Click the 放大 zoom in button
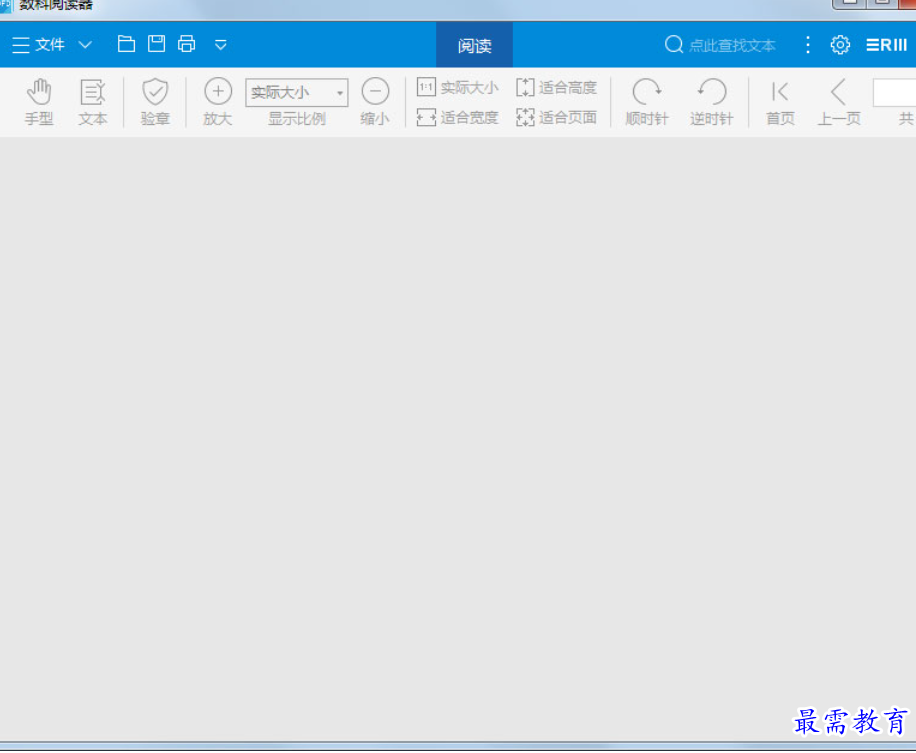The image size is (916, 753). click(218, 102)
